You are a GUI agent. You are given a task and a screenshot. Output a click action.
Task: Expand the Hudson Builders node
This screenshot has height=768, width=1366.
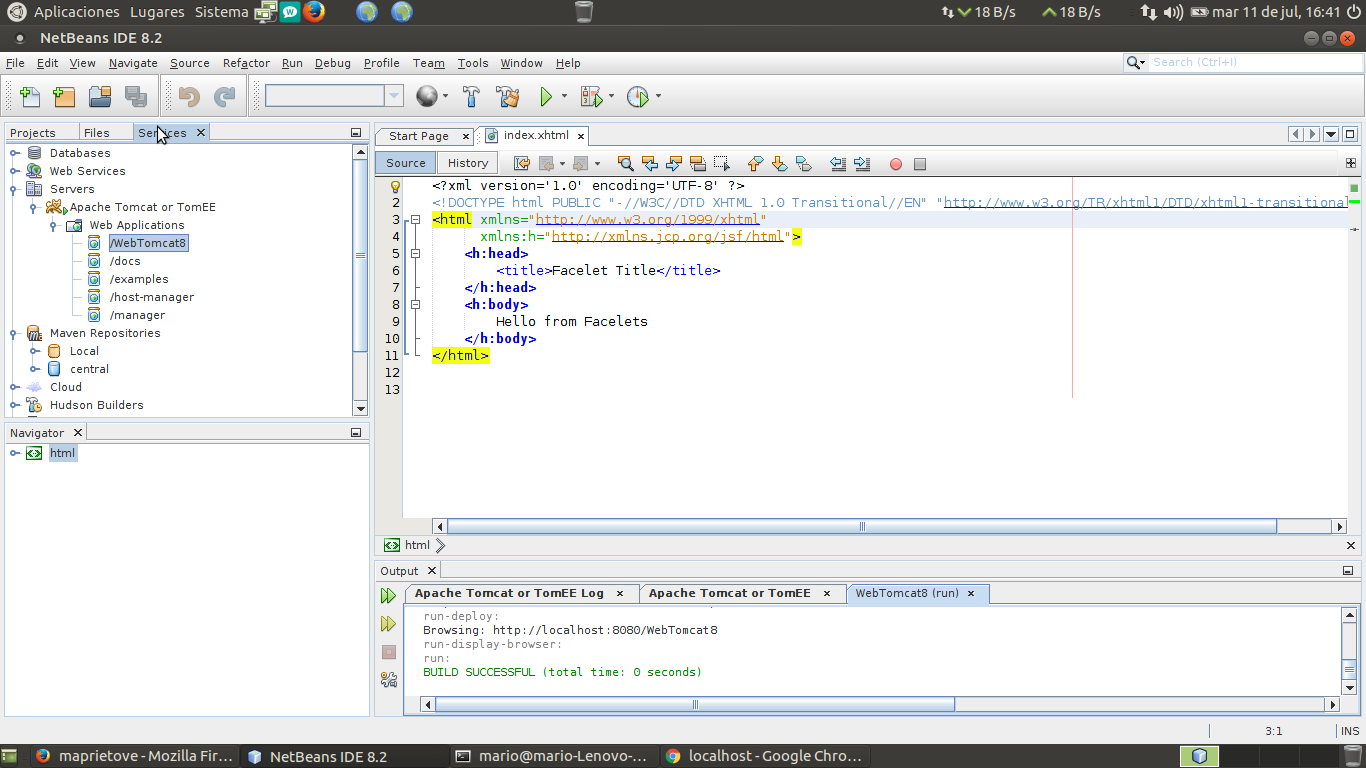tap(15, 405)
